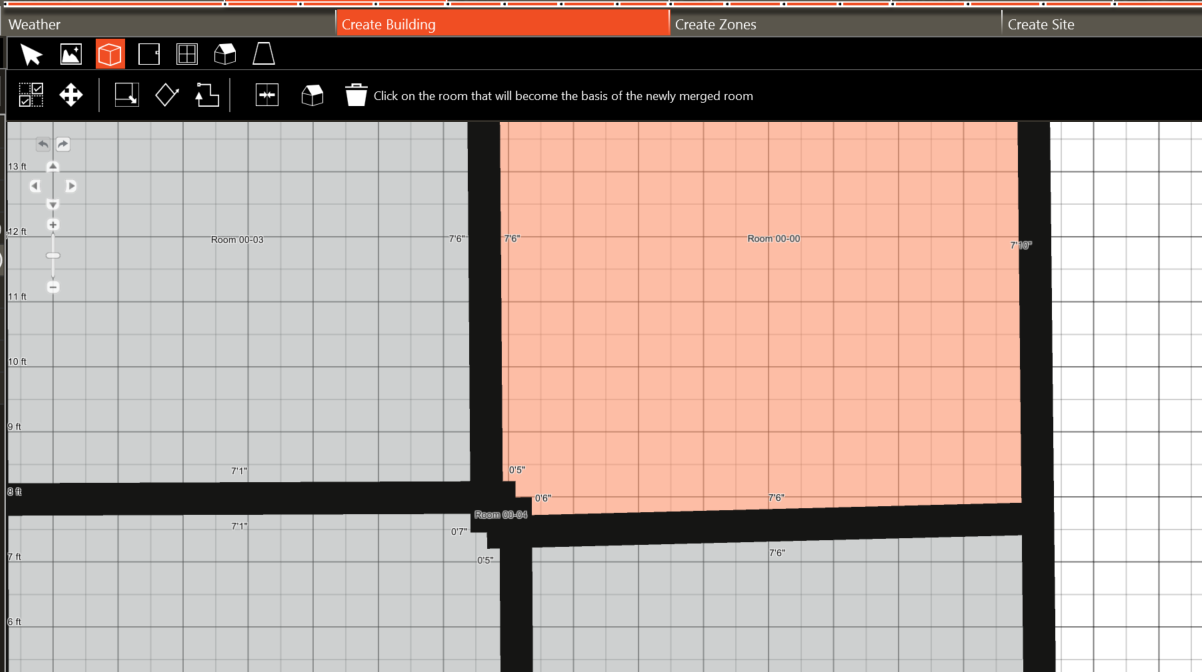Viewport: 1202px width, 672px height.
Task: Zoom in with the plus button
Action: (x=53, y=225)
